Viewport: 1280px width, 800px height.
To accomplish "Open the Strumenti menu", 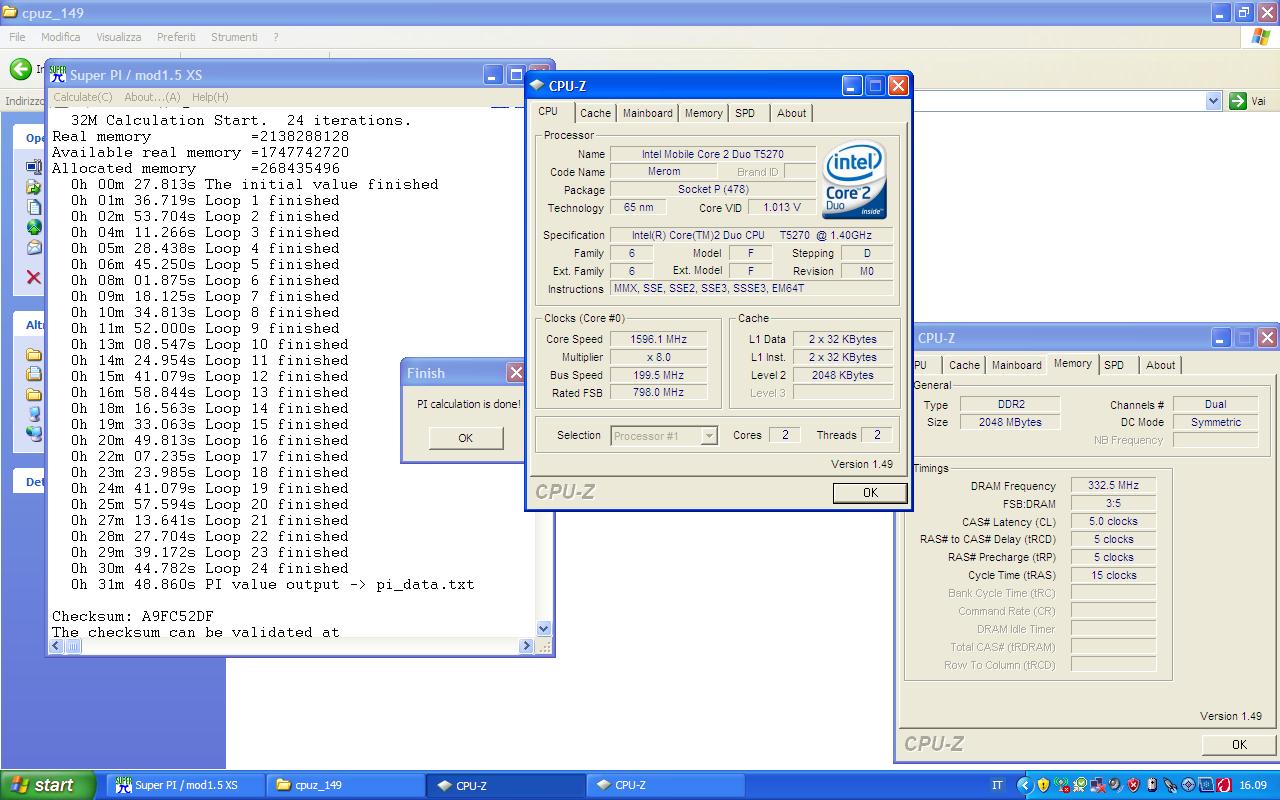I will coord(234,37).
